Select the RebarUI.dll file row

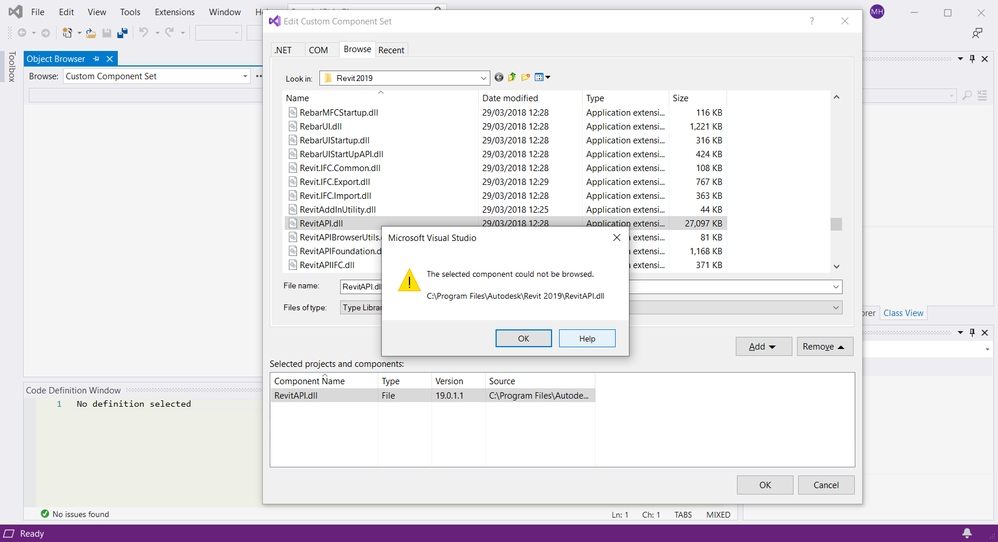(x=505, y=127)
